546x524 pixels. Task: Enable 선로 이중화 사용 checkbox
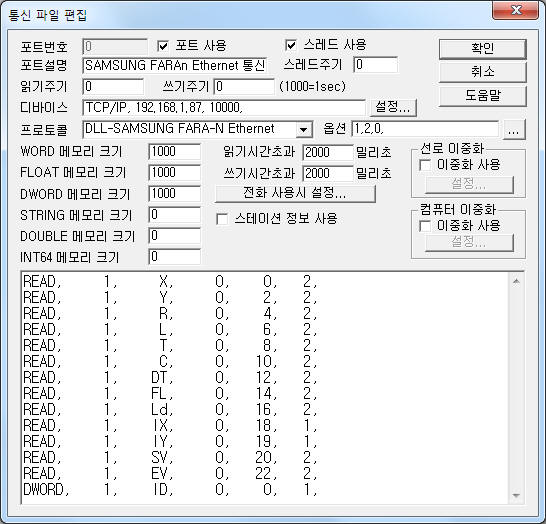[425, 165]
